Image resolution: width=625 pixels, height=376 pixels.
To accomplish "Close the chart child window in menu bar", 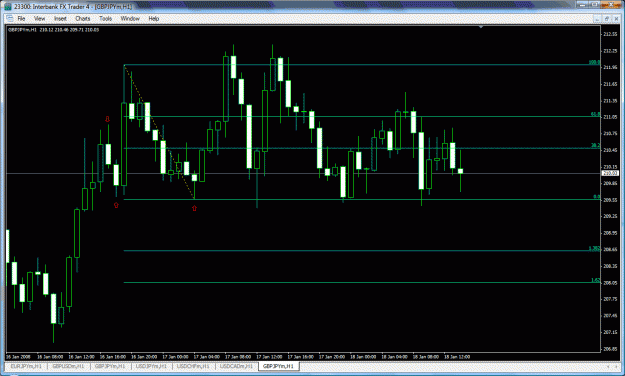I will pos(616,18).
